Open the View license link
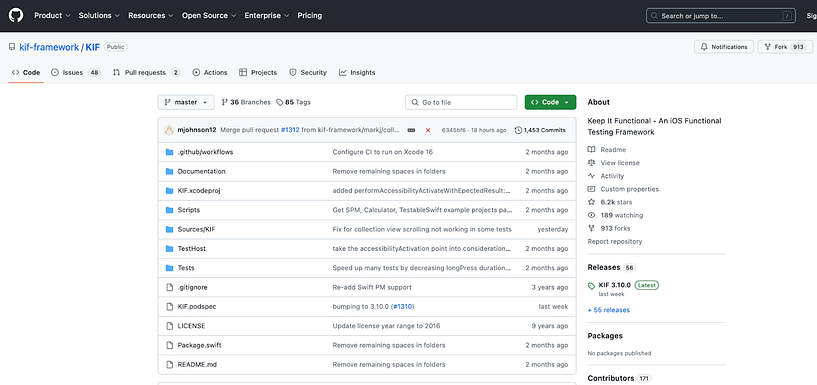 (614, 163)
